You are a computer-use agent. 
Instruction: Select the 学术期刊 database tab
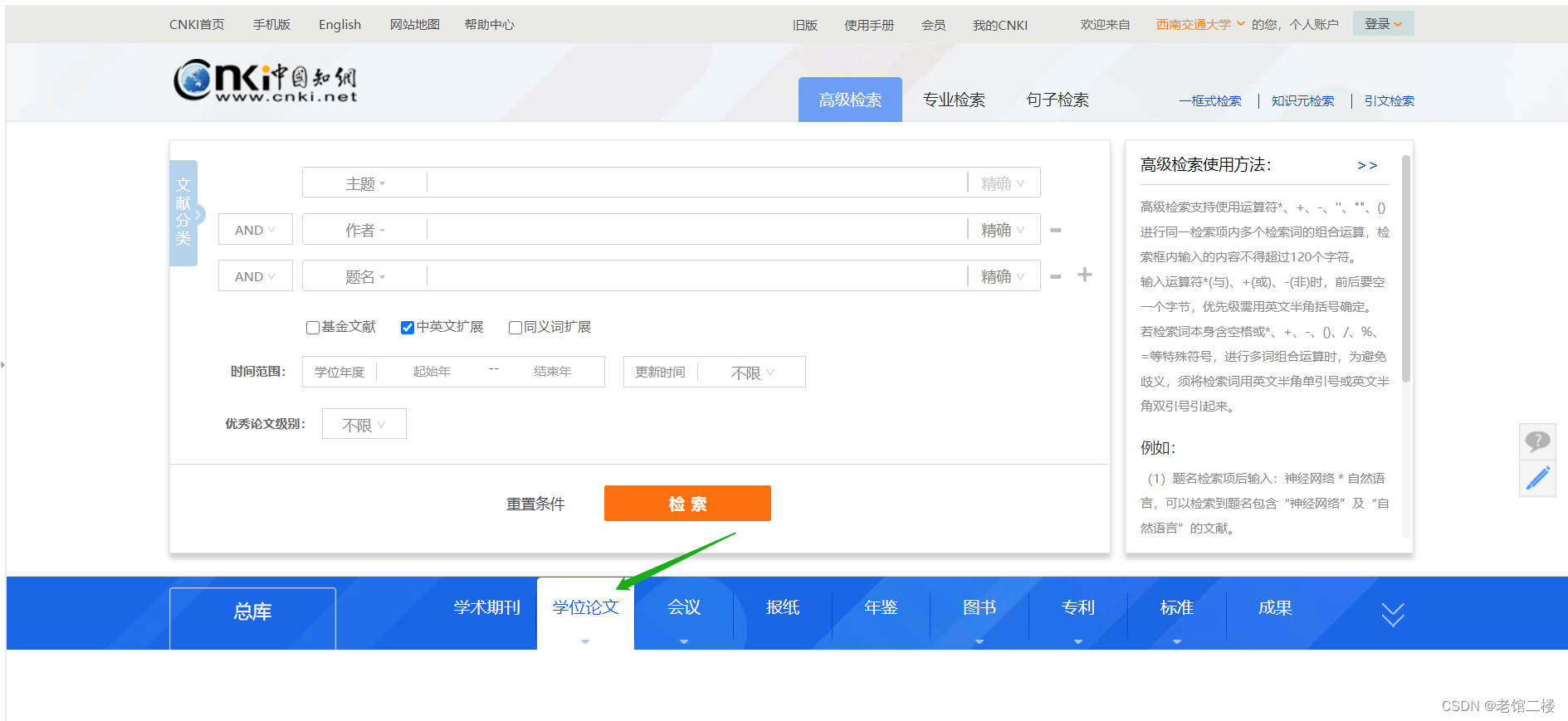point(486,607)
